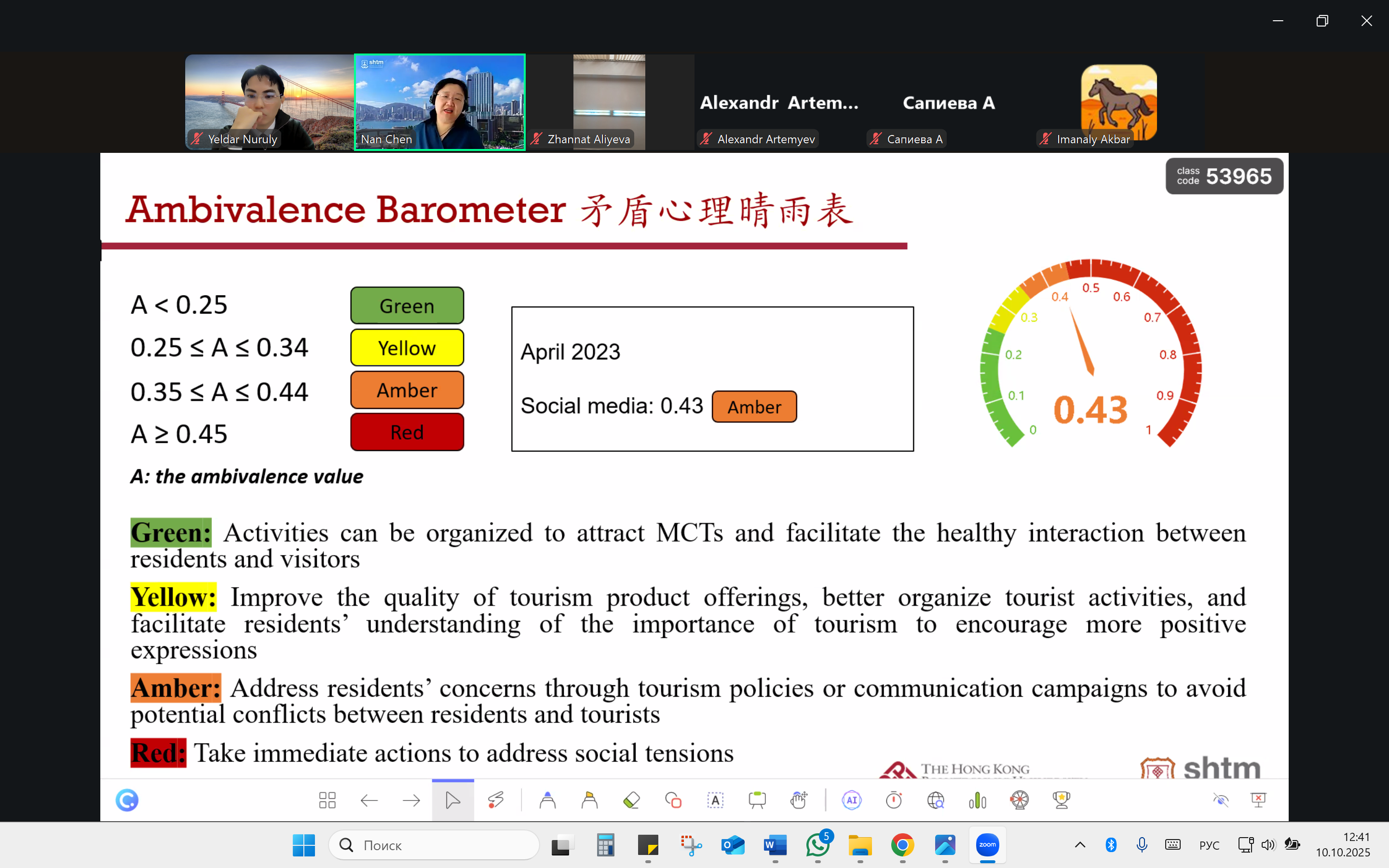Open the timer tool
This screenshot has width=1389, height=868.
[894, 800]
